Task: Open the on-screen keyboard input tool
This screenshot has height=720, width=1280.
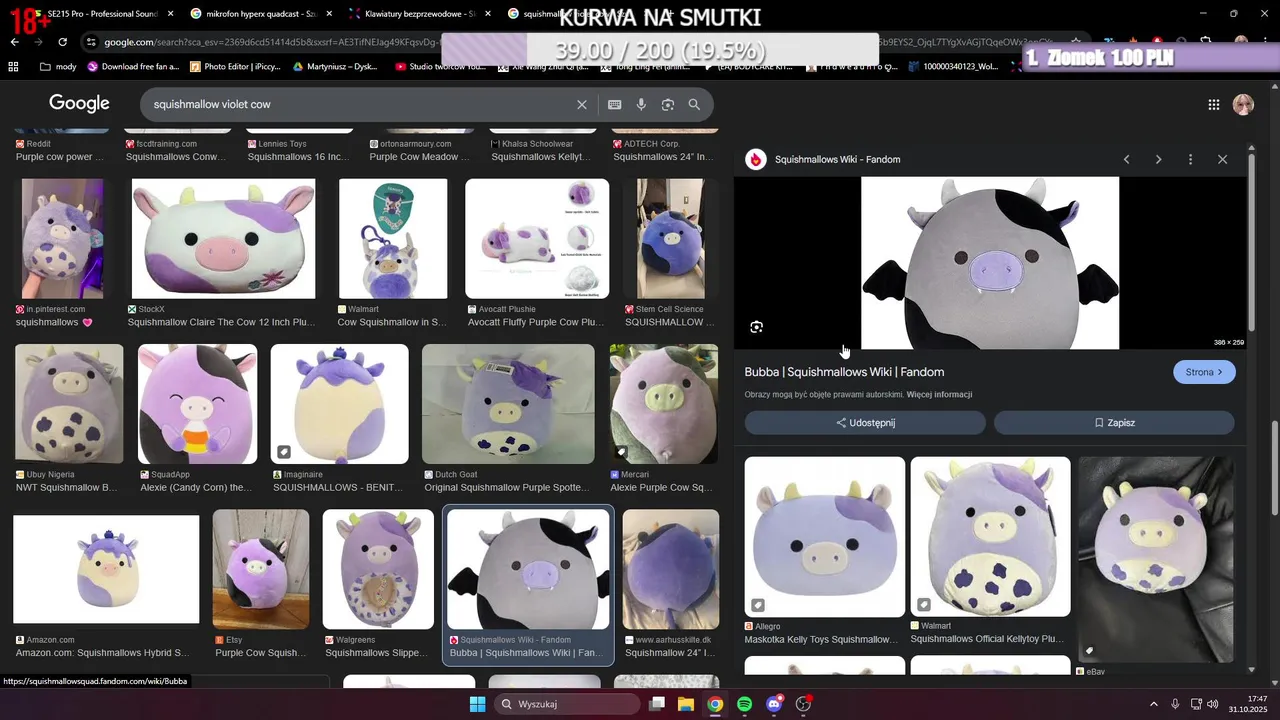Action: click(615, 104)
